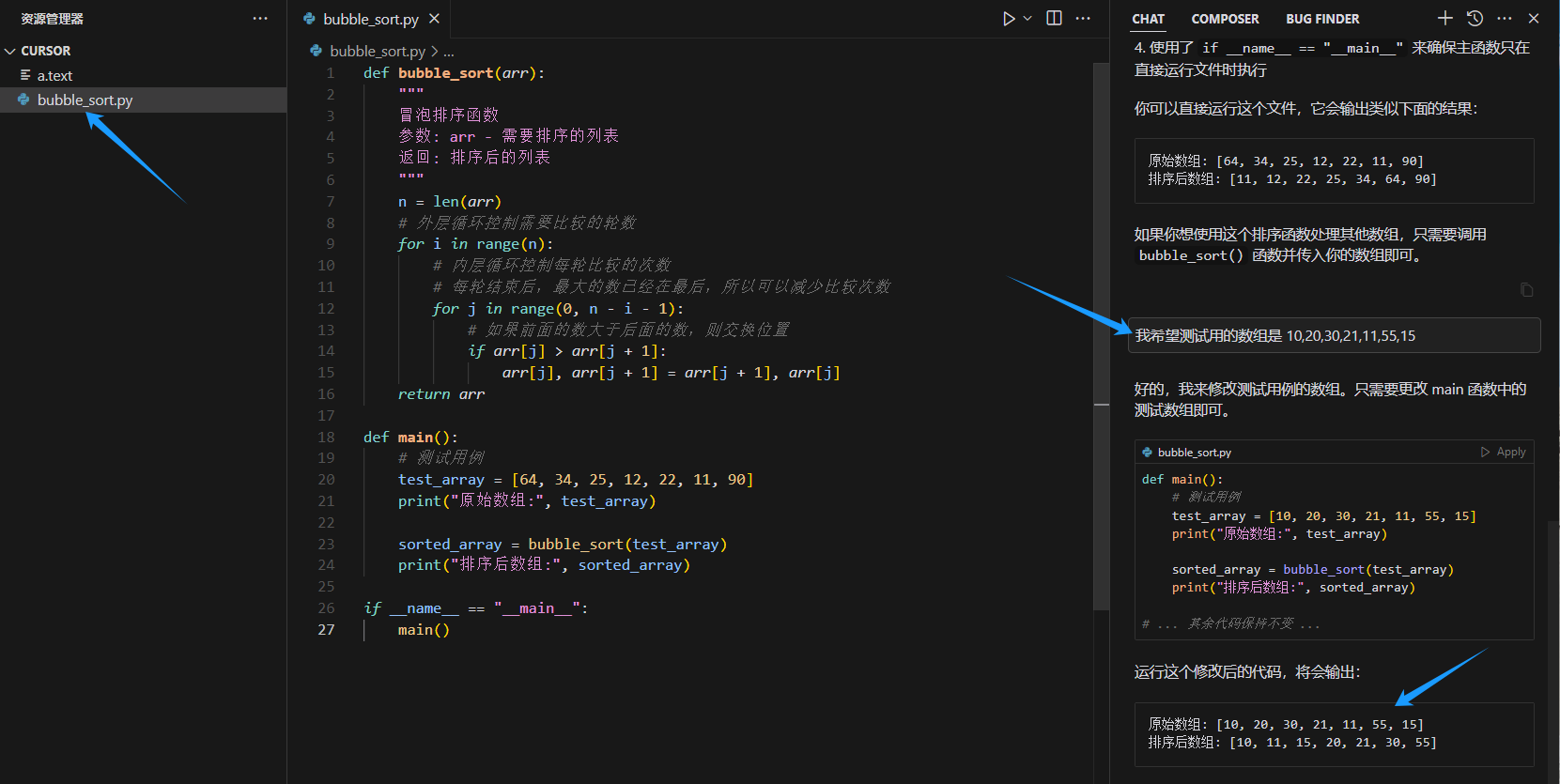Click bubble_sort.py file label in code block
The width and height of the screenshot is (1560, 784).
[x=1195, y=453]
